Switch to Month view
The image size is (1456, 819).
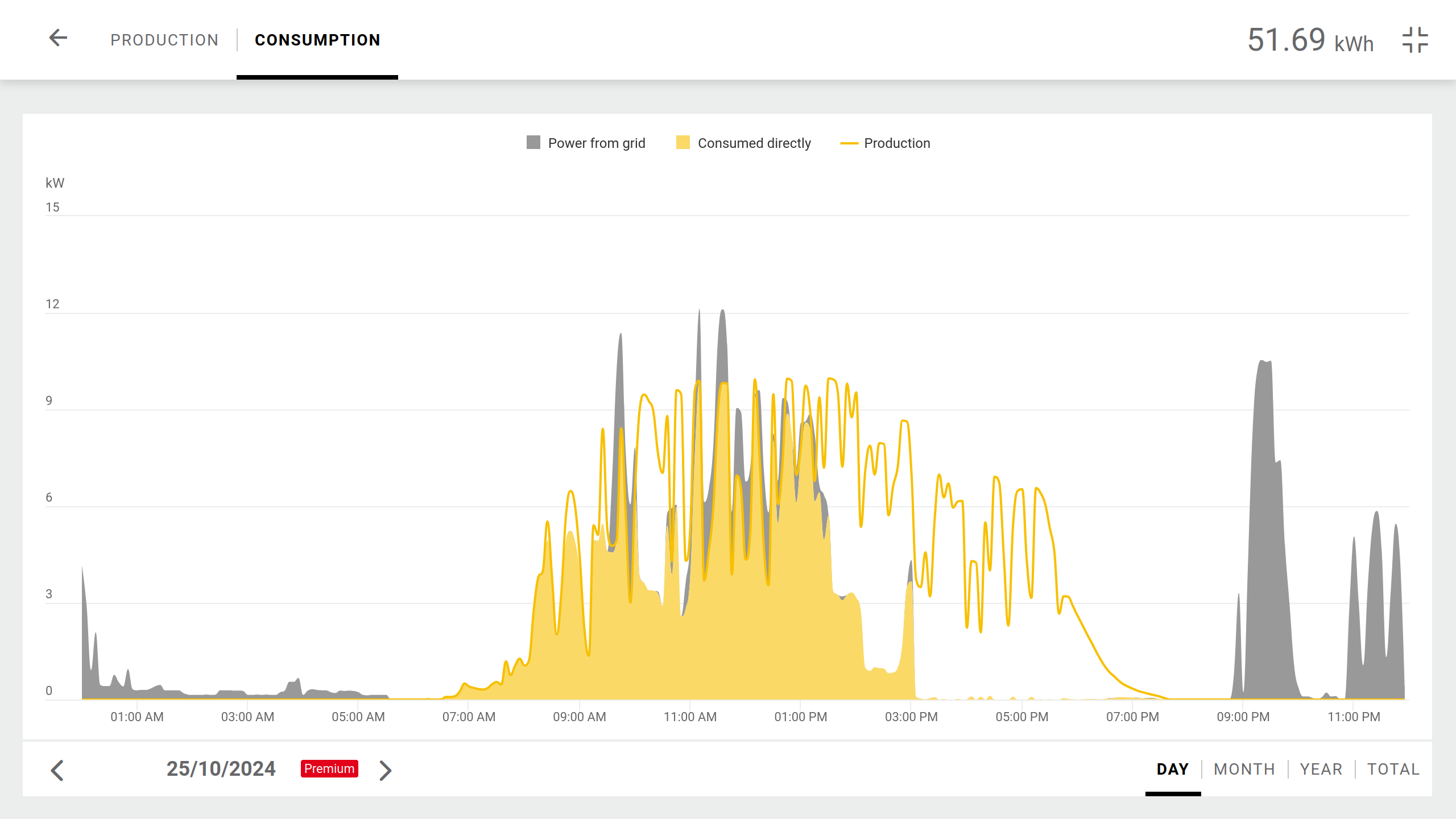[x=1244, y=769]
